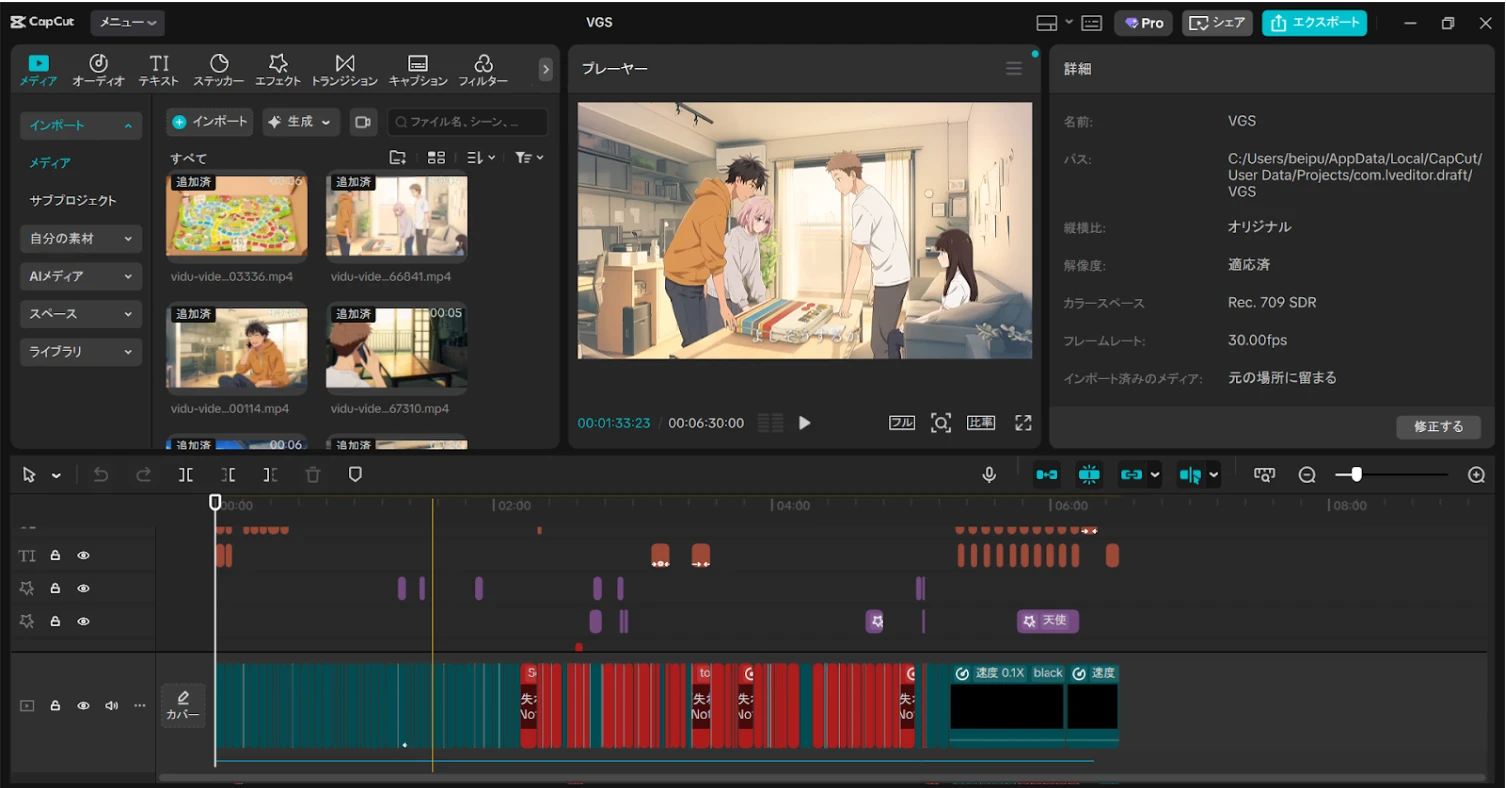Open the player panel menu icon
This screenshot has height=788, width=1506.
[x=1014, y=69]
